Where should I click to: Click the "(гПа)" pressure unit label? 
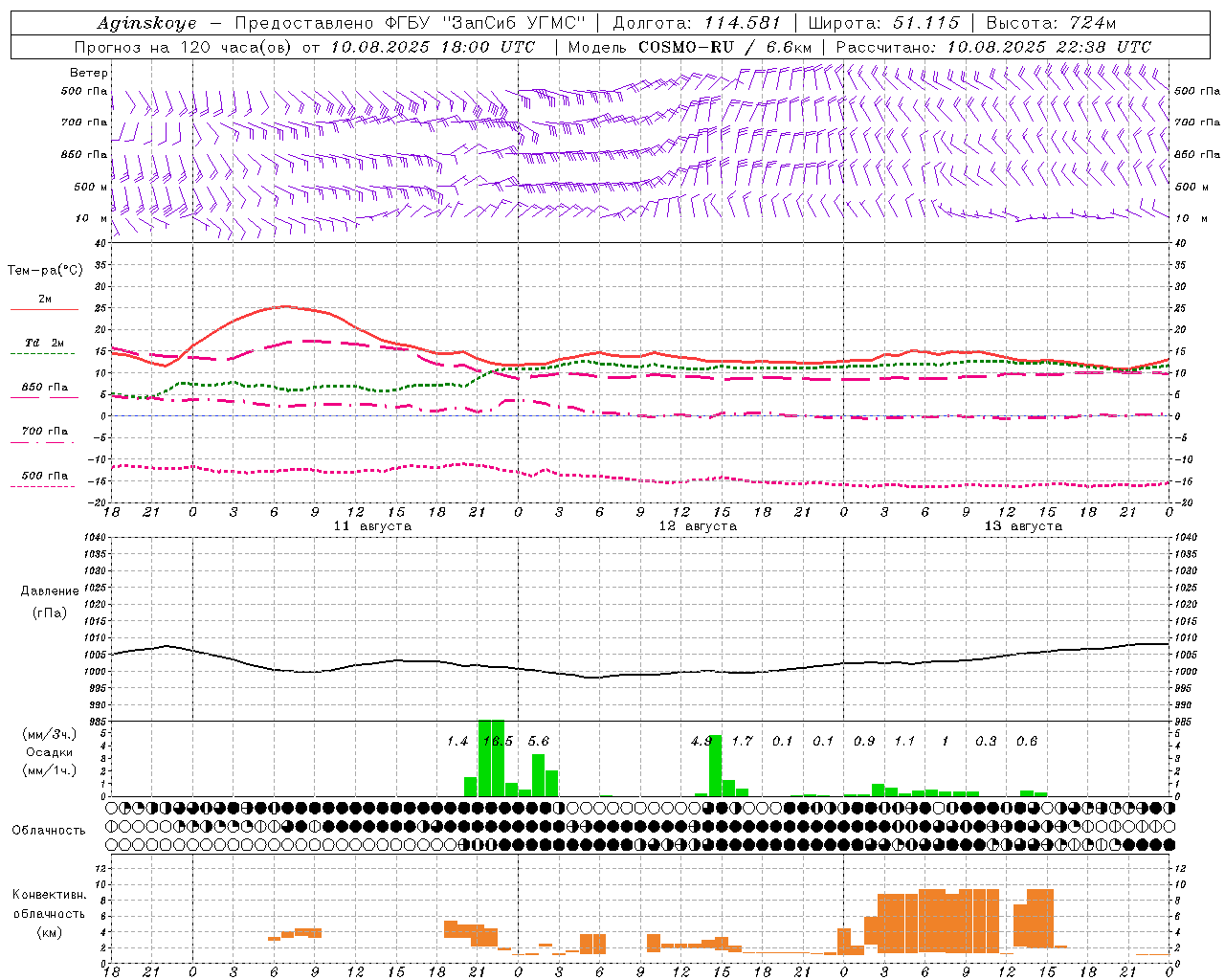pyautogui.click(x=50, y=612)
